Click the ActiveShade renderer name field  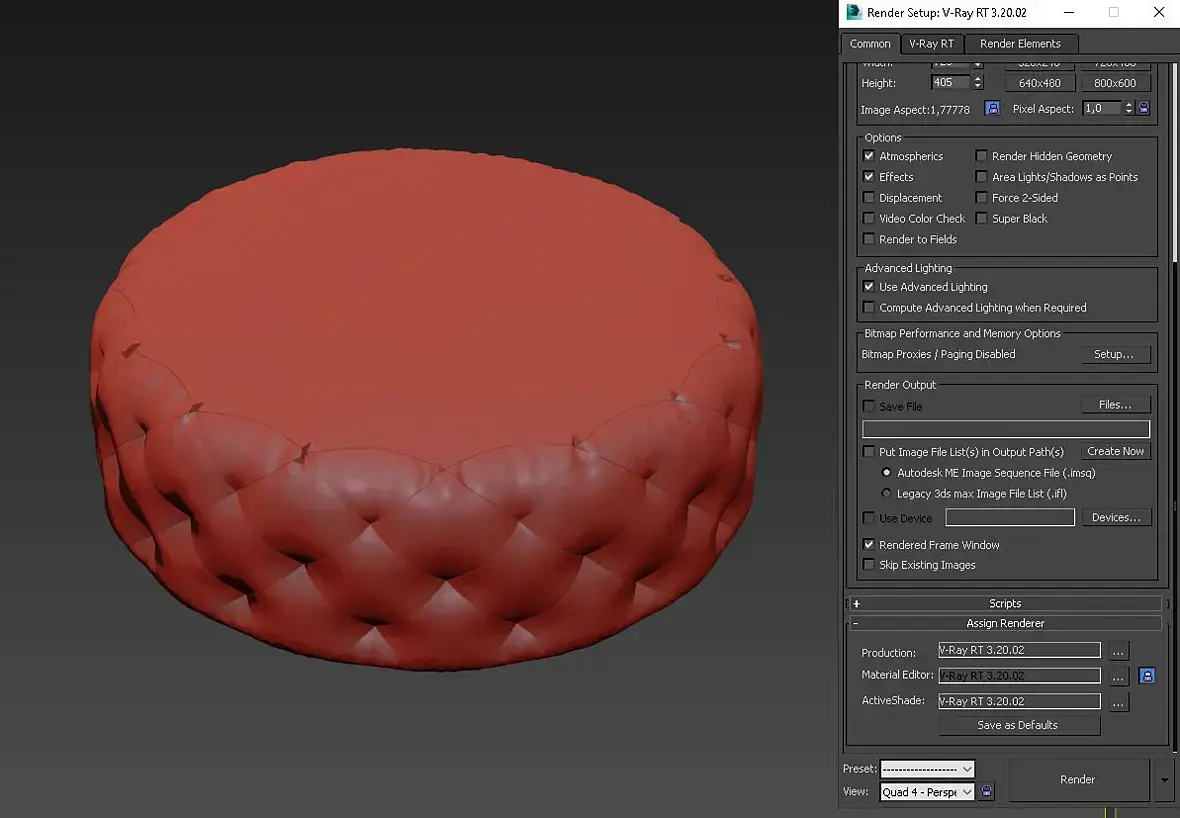point(1019,701)
